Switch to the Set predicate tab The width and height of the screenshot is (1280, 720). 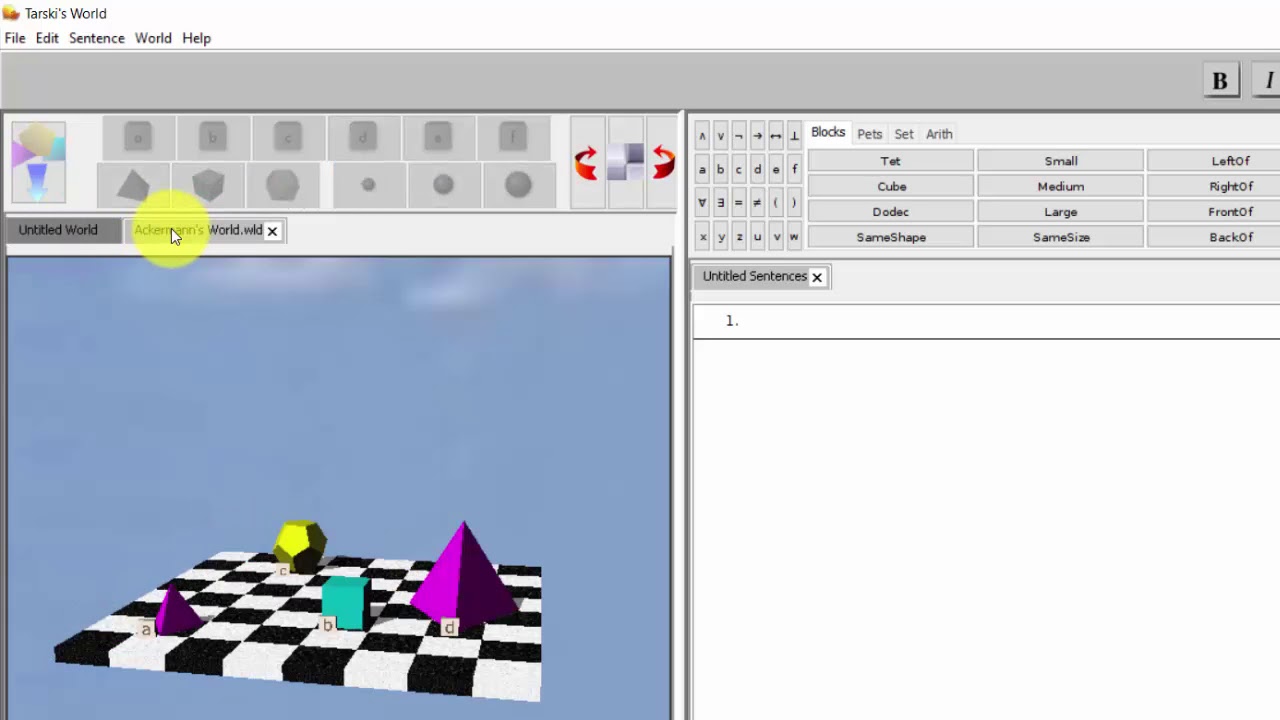[x=904, y=134]
